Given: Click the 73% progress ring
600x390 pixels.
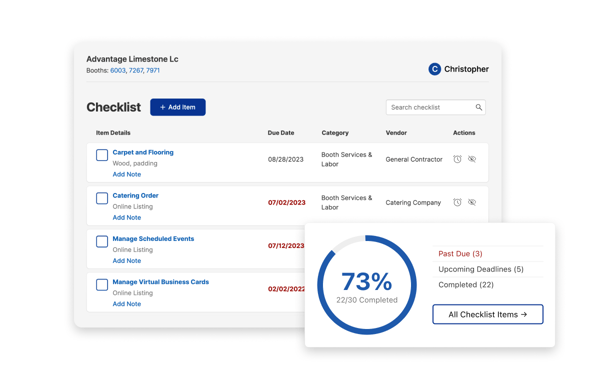Looking at the screenshot, I should pyautogui.click(x=367, y=285).
